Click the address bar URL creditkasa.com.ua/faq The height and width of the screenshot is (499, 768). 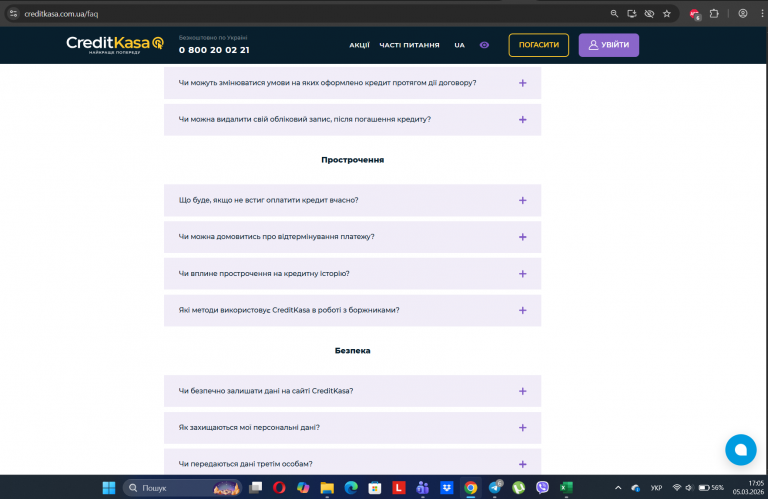[x=61, y=14]
